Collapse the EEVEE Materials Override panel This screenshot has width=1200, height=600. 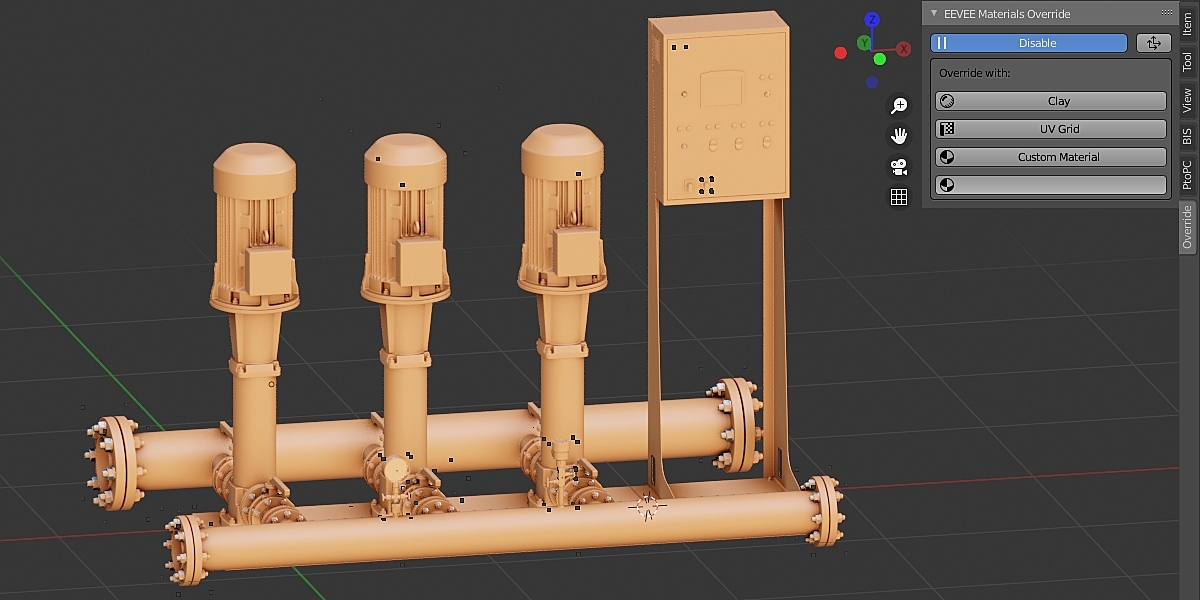937,13
